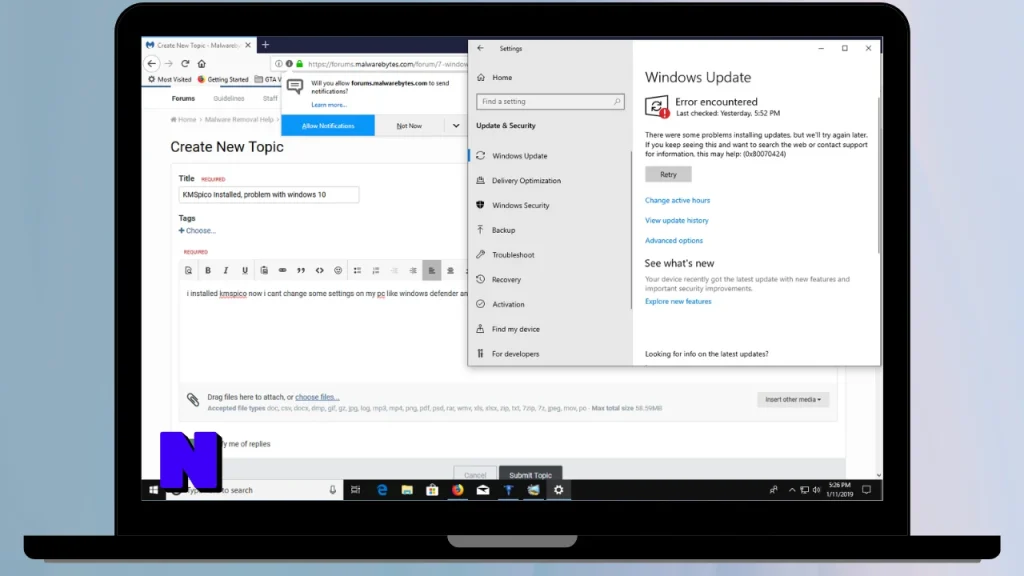Click the search magnifier in Find a setting
The image size is (1024, 576).
pyautogui.click(x=616, y=101)
